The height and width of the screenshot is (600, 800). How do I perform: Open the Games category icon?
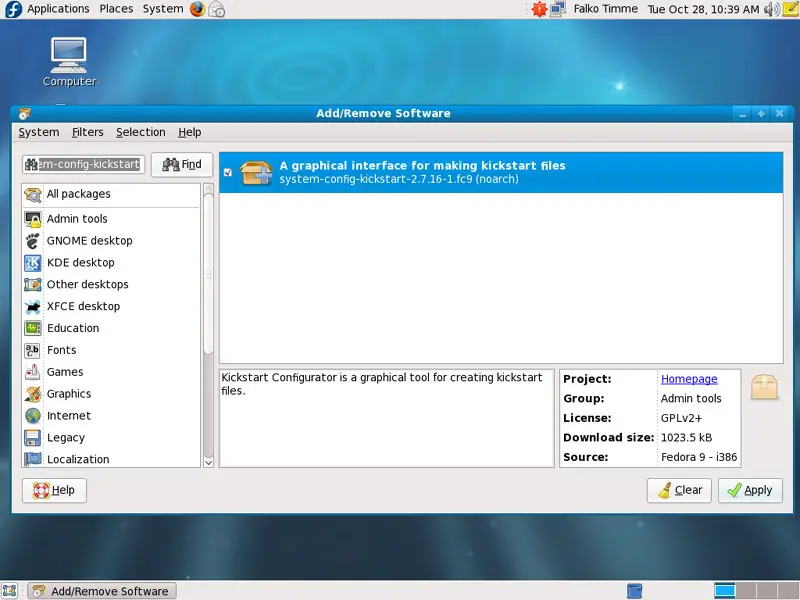[x=33, y=372]
